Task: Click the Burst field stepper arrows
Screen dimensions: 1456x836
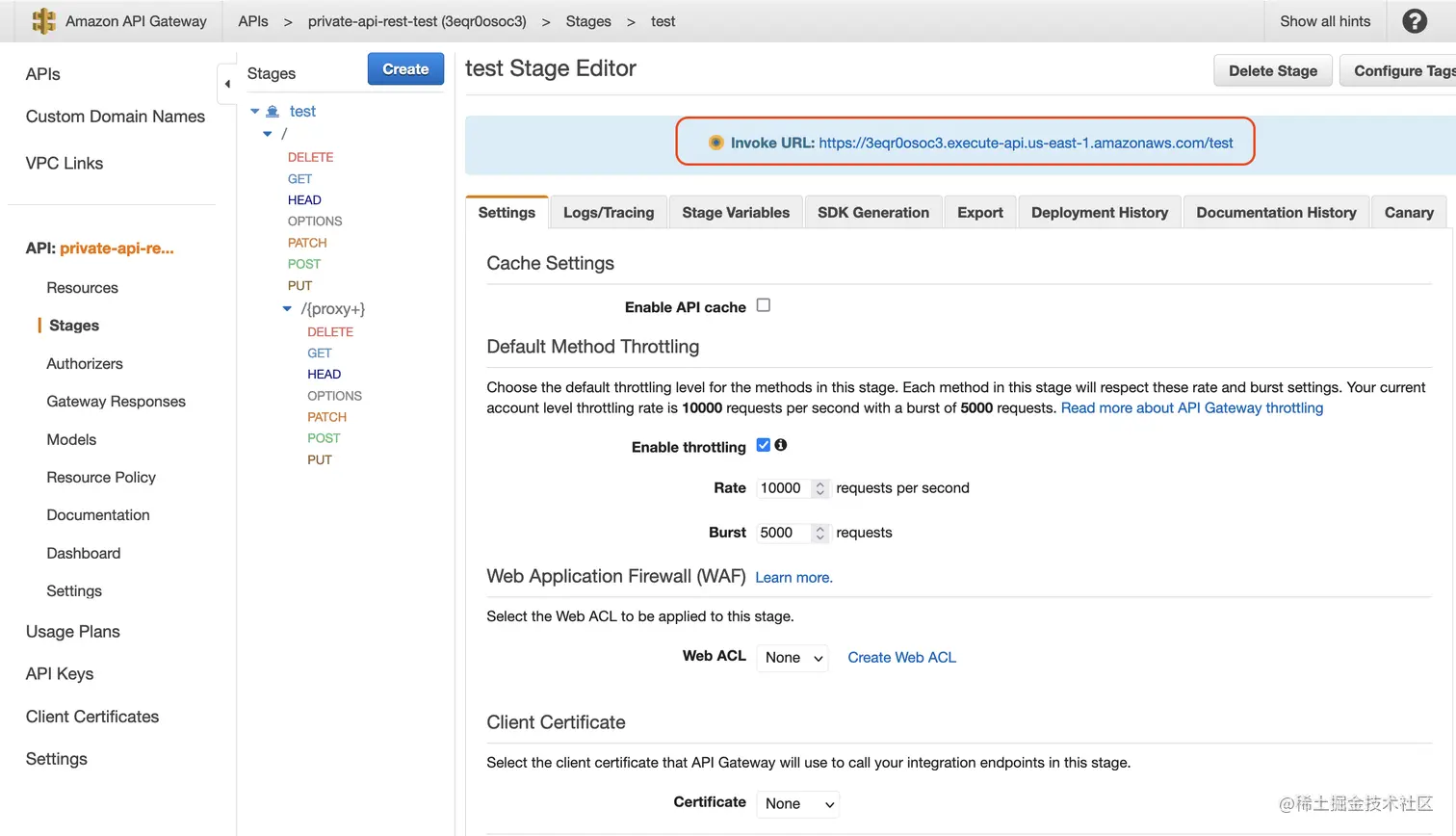Action: pos(820,533)
